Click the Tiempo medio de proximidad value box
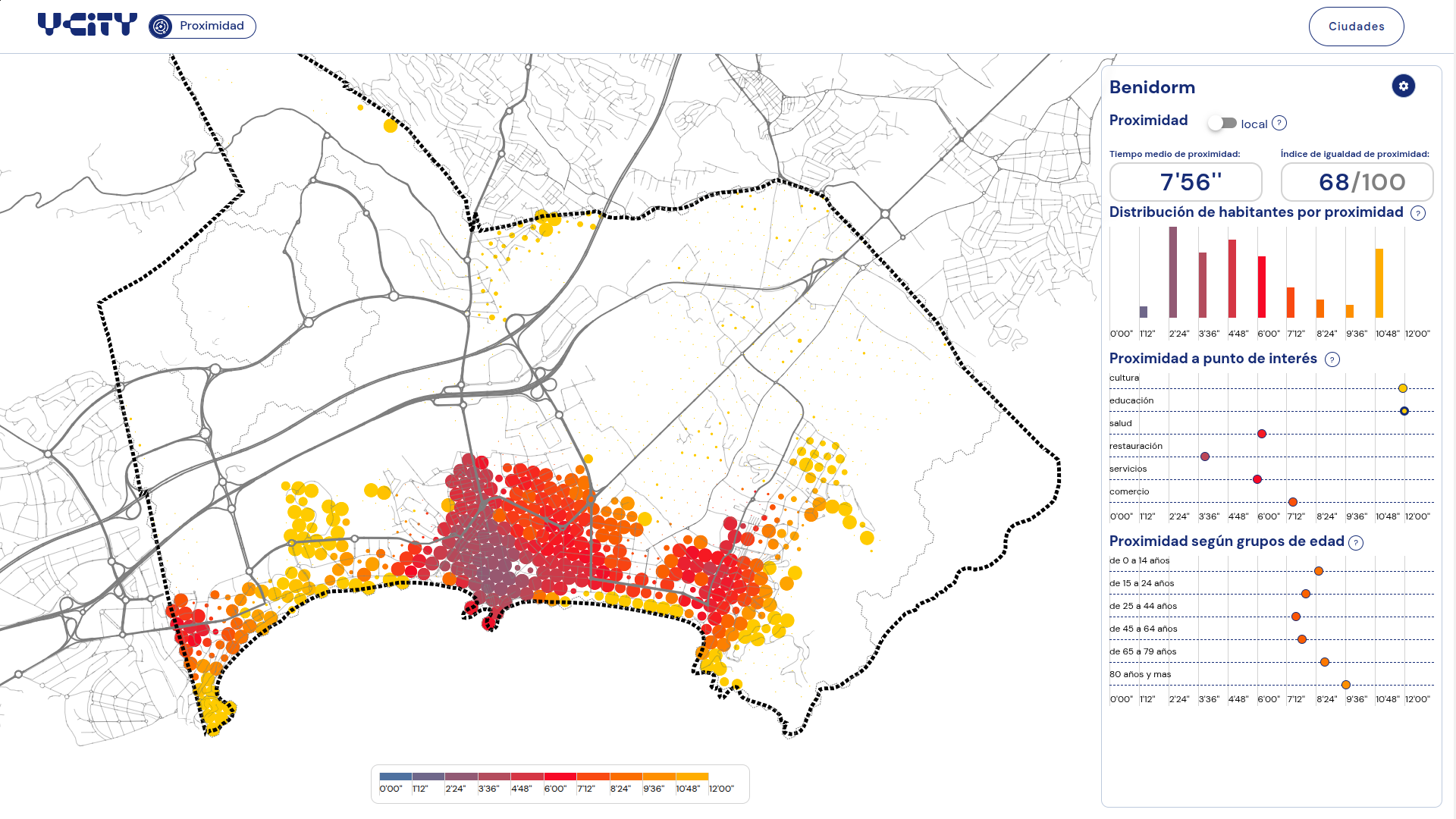 (1185, 182)
